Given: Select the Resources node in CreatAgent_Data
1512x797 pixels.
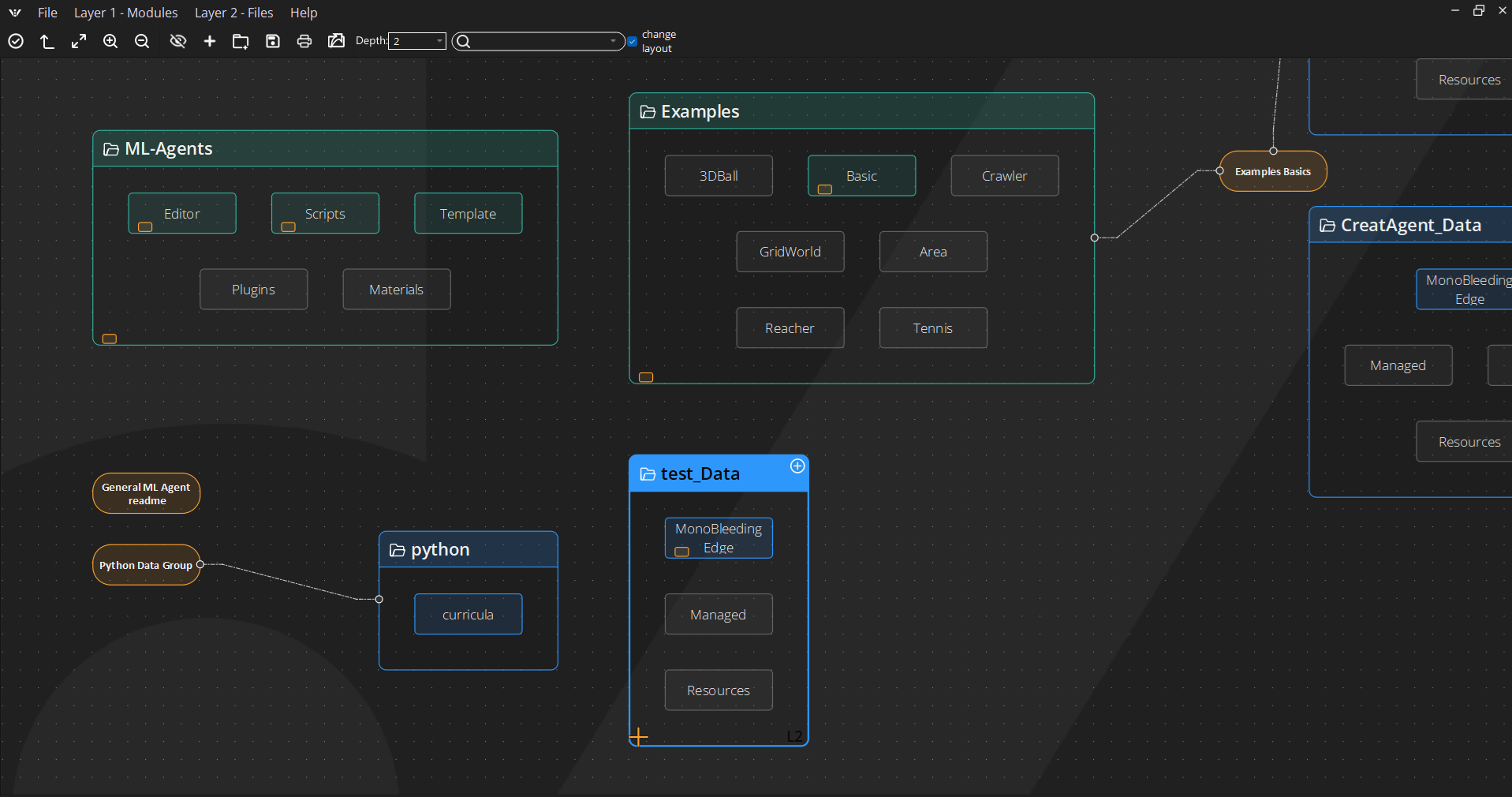Looking at the screenshot, I should point(1464,442).
